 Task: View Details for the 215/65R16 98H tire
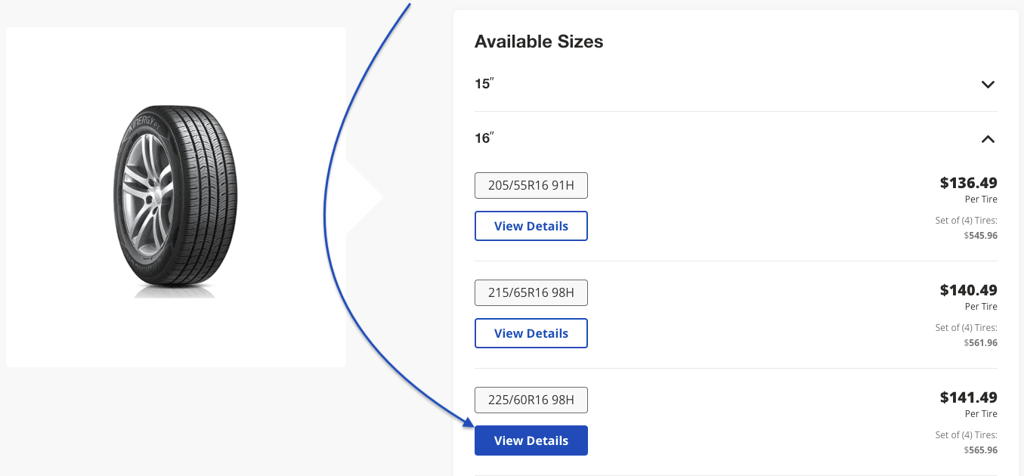(531, 333)
